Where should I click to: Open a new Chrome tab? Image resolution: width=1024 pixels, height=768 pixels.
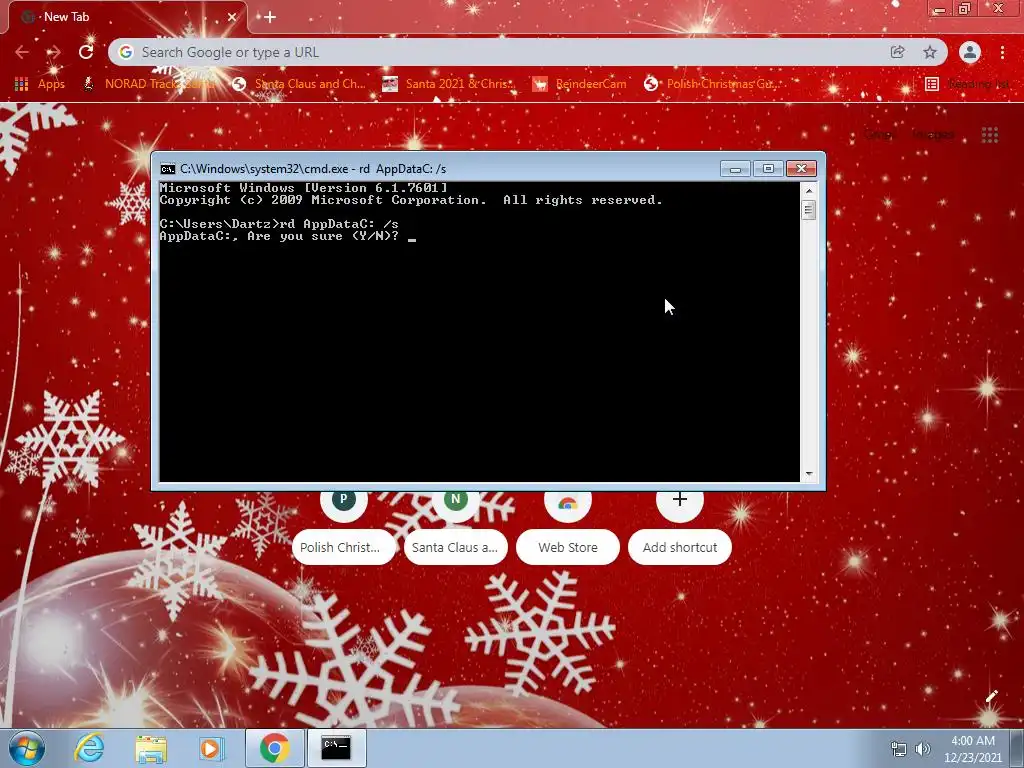pyautogui.click(x=270, y=17)
